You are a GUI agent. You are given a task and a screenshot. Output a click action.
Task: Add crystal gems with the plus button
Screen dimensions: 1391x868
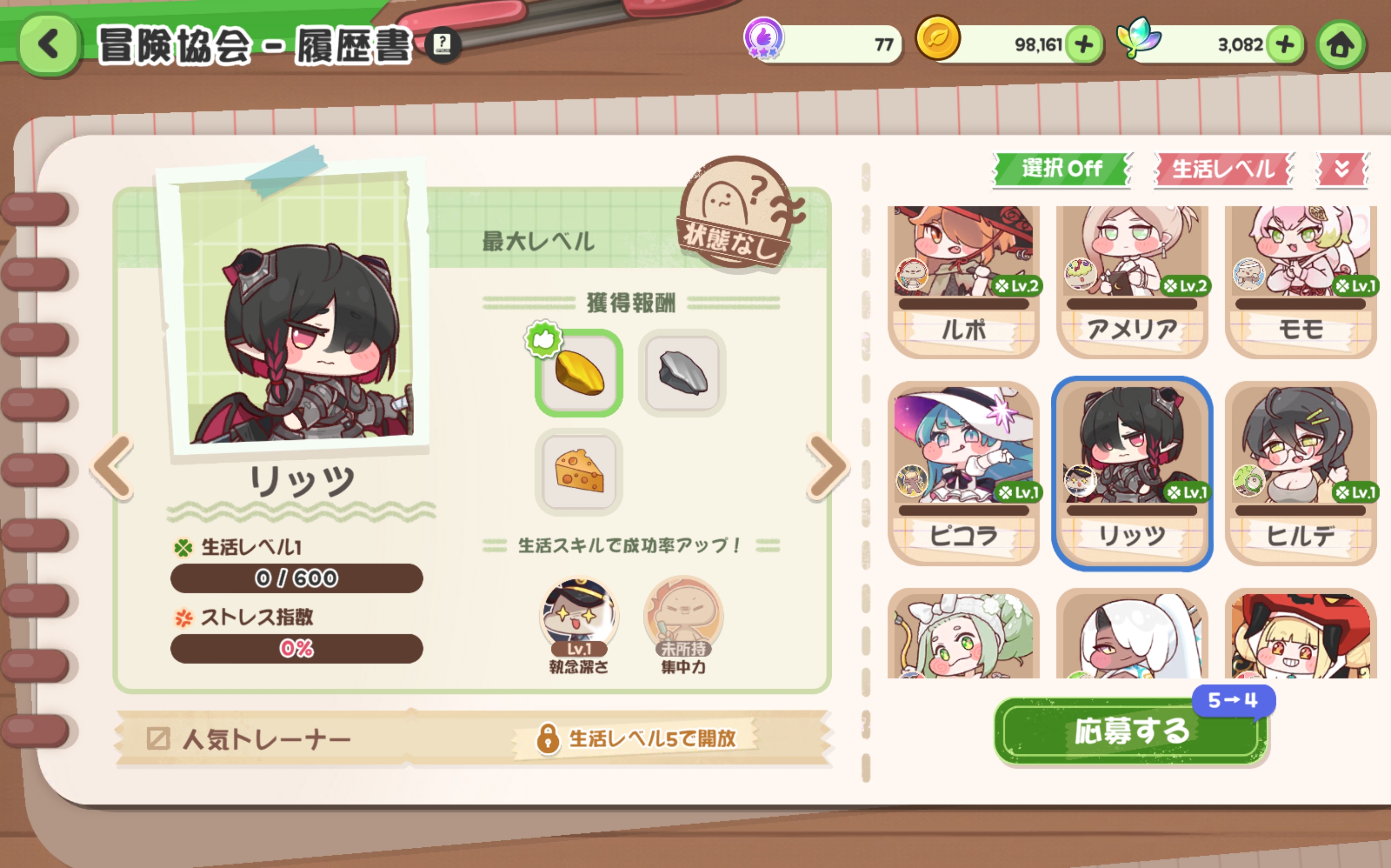tap(1284, 45)
